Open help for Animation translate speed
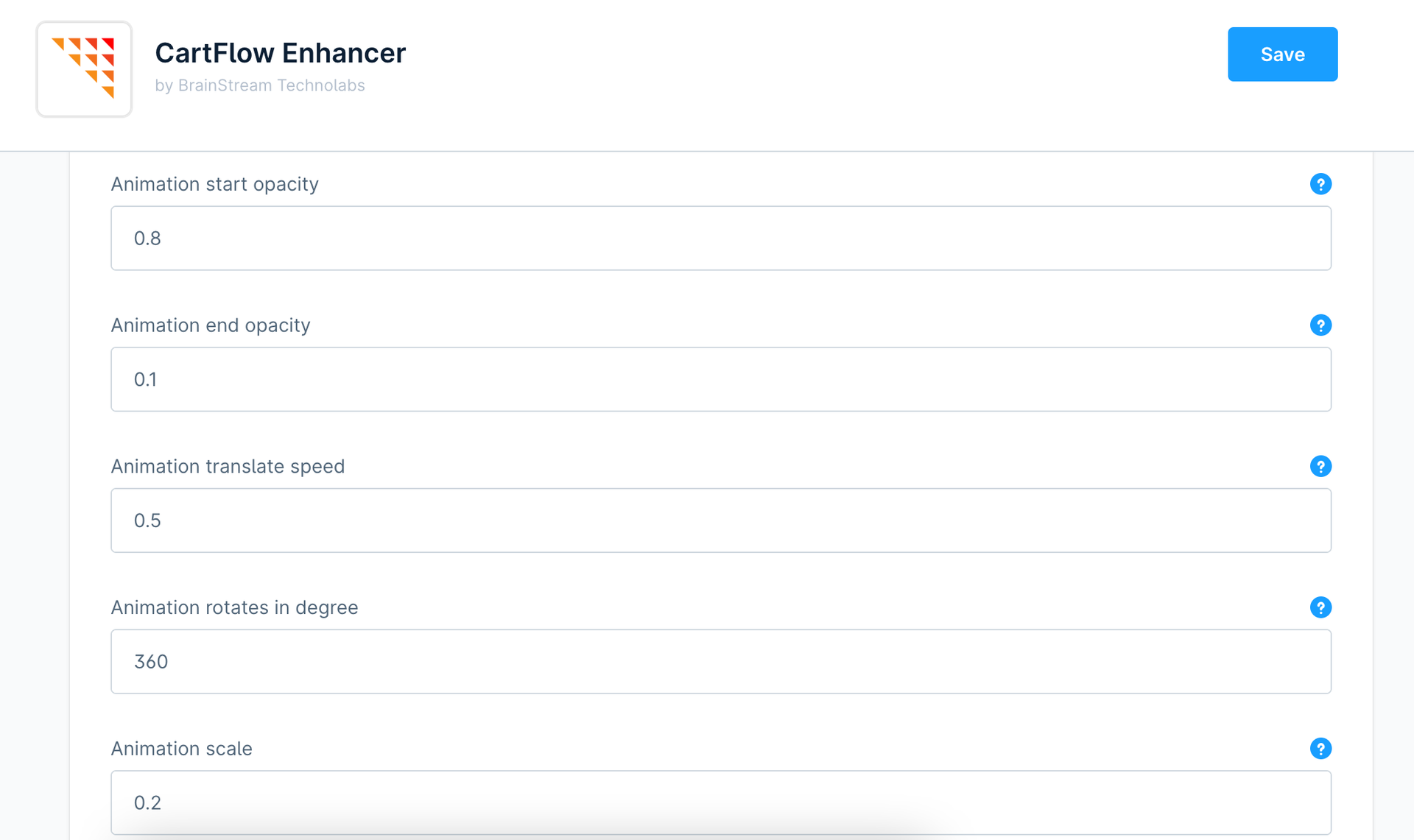The height and width of the screenshot is (840, 1414). click(1320, 466)
